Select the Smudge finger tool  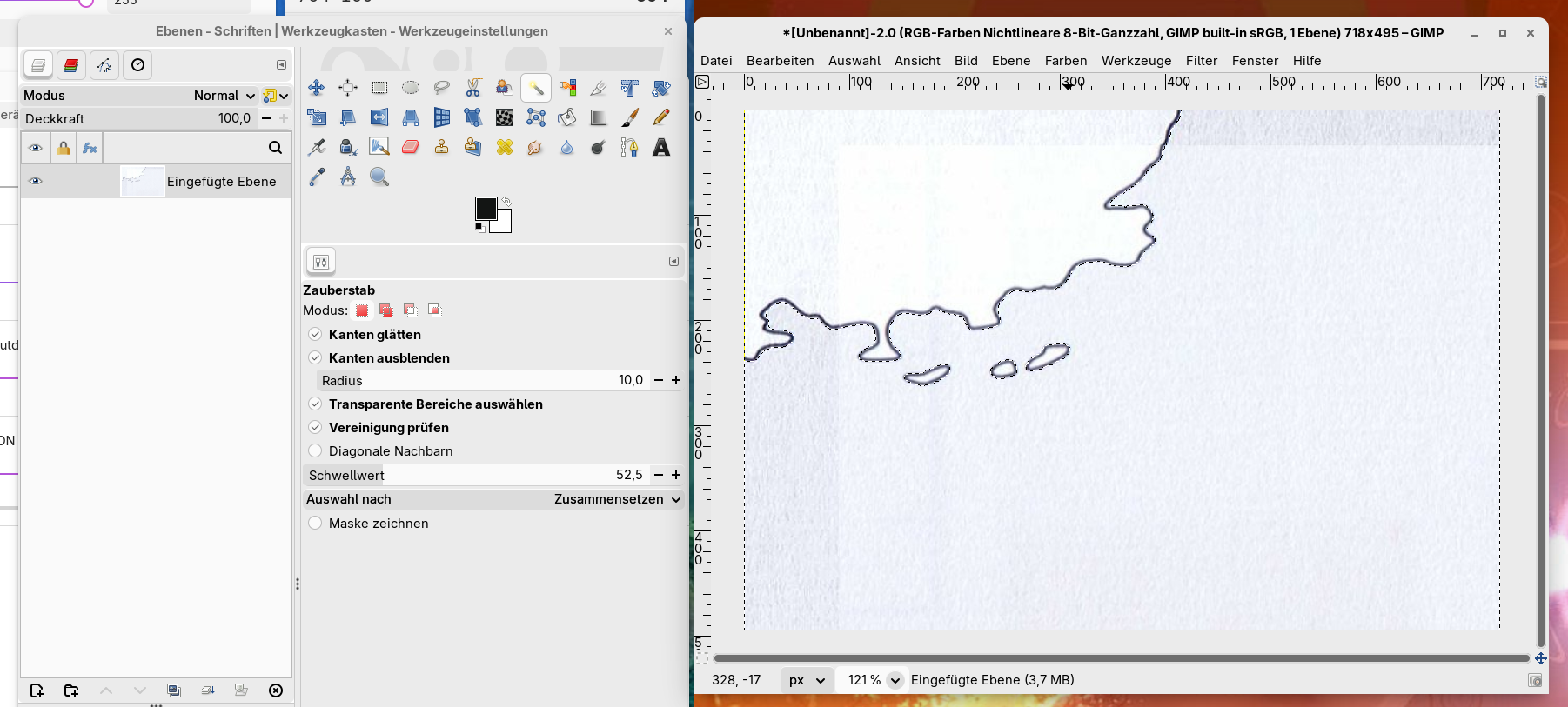[536, 147]
